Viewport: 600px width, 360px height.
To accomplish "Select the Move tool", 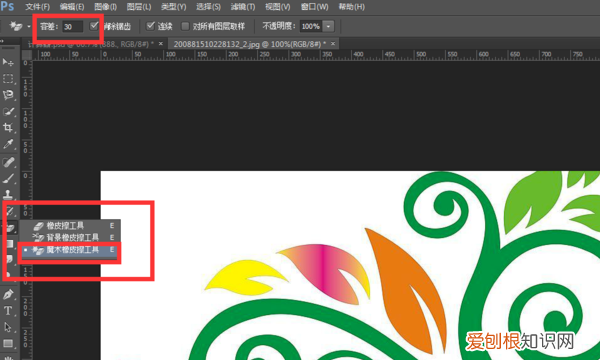I will point(8,62).
